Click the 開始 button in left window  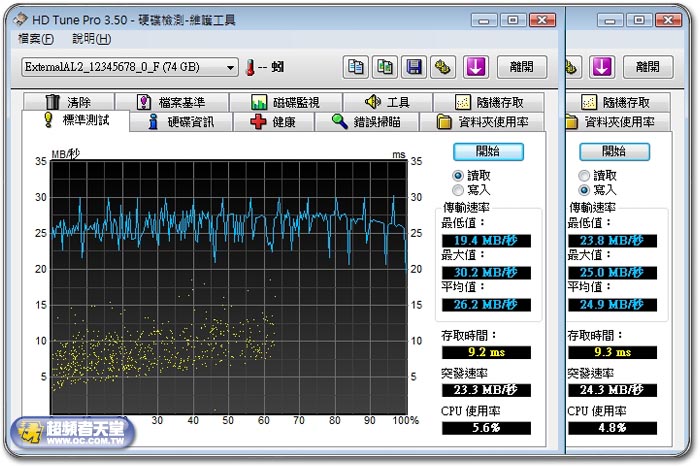(488, 151)
